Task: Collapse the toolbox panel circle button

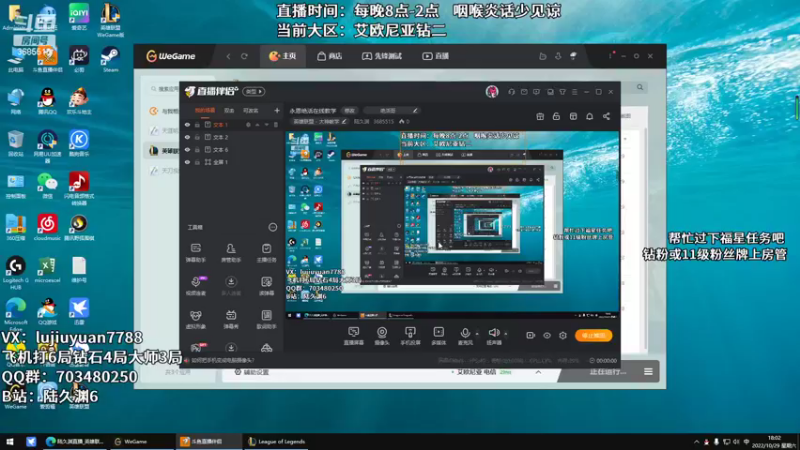Action: [273, 228]
